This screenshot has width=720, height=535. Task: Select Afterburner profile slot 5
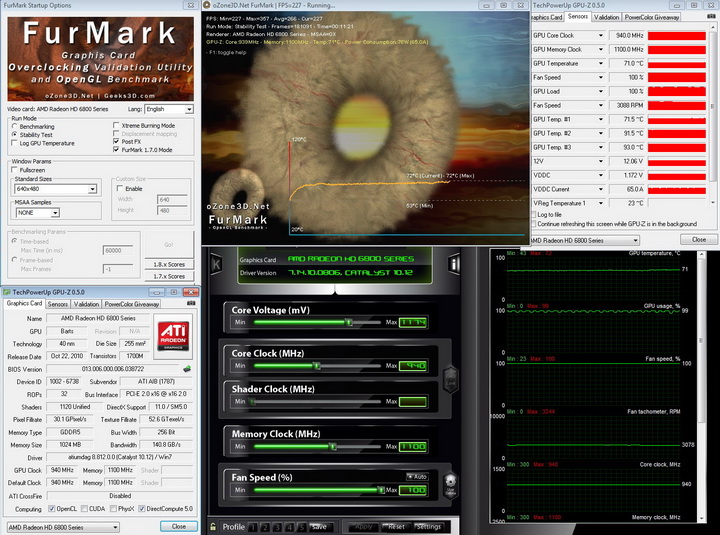301,527
